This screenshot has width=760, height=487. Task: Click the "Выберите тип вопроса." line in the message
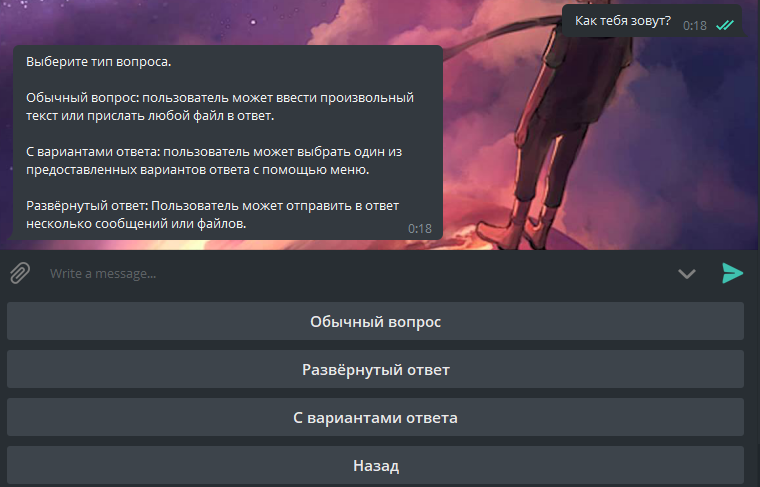pos(98,62)
